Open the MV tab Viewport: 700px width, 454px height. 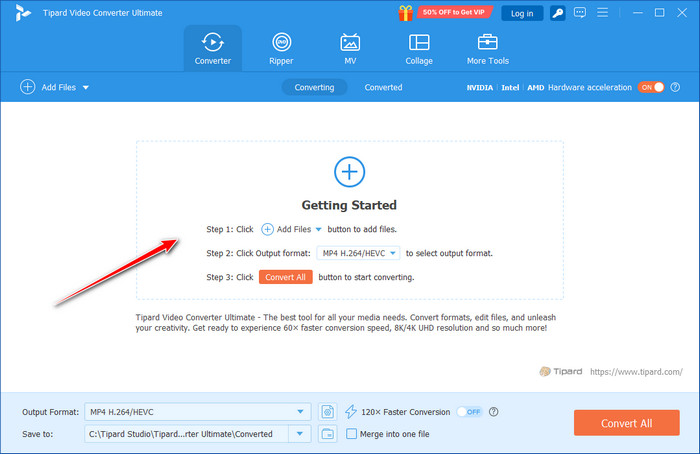(x=350, y=49)
